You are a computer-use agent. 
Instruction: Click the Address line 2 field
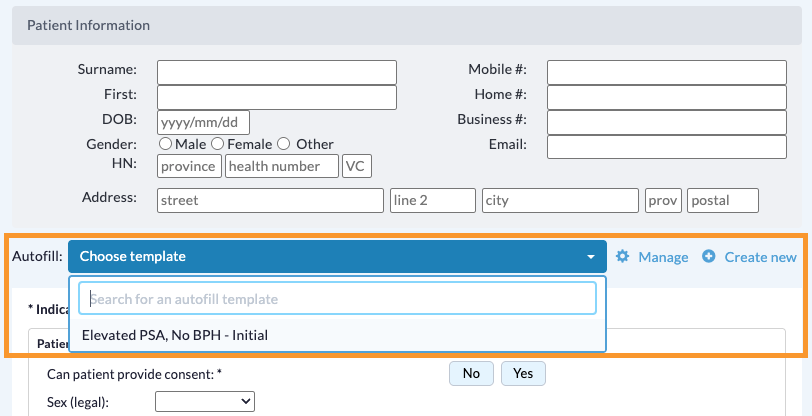pyautogui.click(x=433, y=200)
